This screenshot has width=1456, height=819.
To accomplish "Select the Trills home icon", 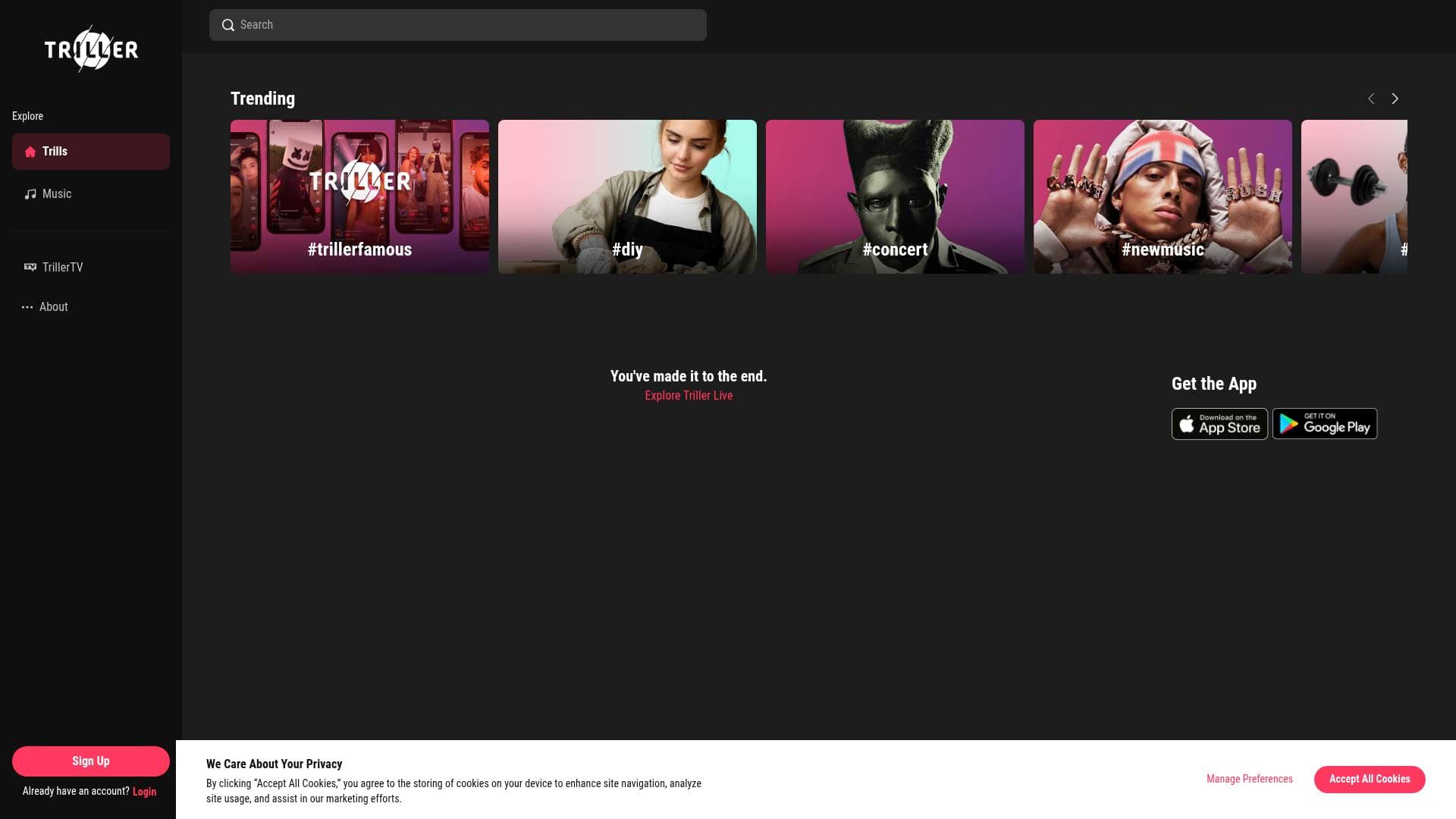I will click(31, 151).
